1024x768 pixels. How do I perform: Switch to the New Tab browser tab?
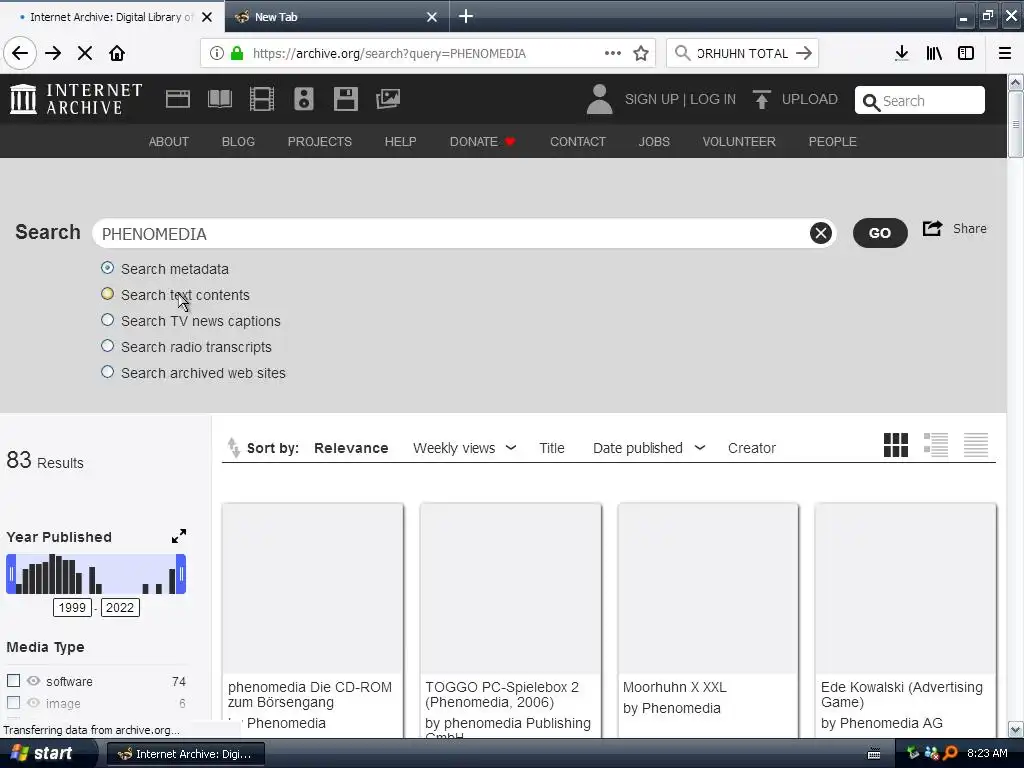pos(336,16)
